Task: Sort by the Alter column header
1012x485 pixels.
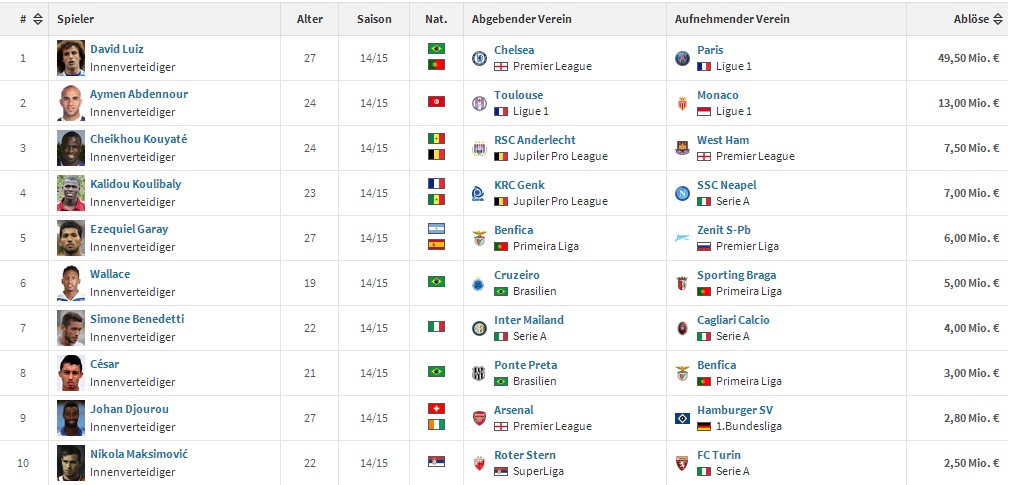Action: (x=309, y=19)
